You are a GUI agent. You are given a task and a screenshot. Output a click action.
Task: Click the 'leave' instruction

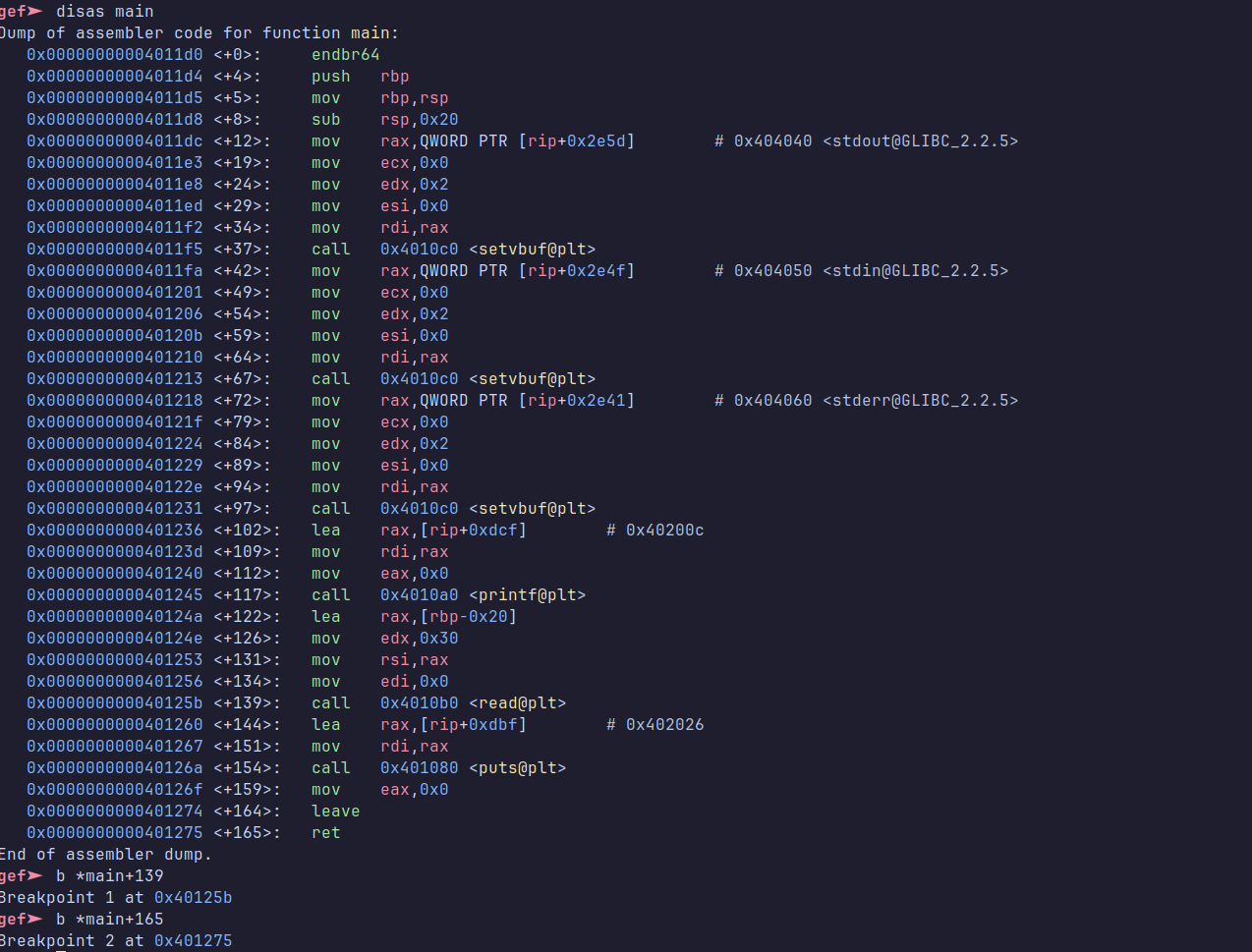click(336, 811)
